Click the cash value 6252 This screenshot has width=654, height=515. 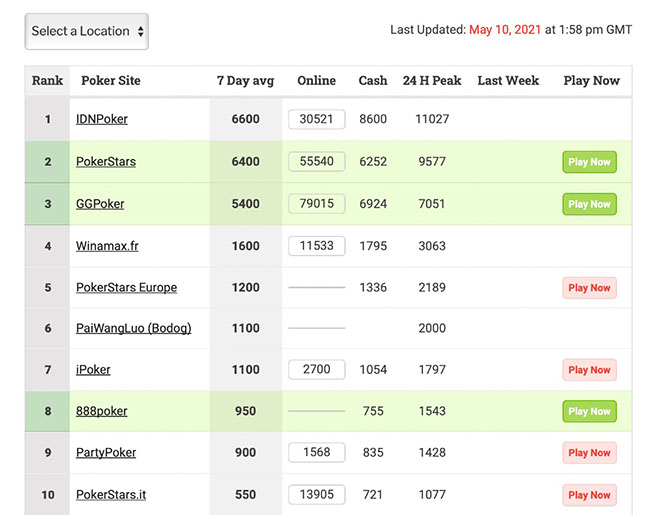373,162
